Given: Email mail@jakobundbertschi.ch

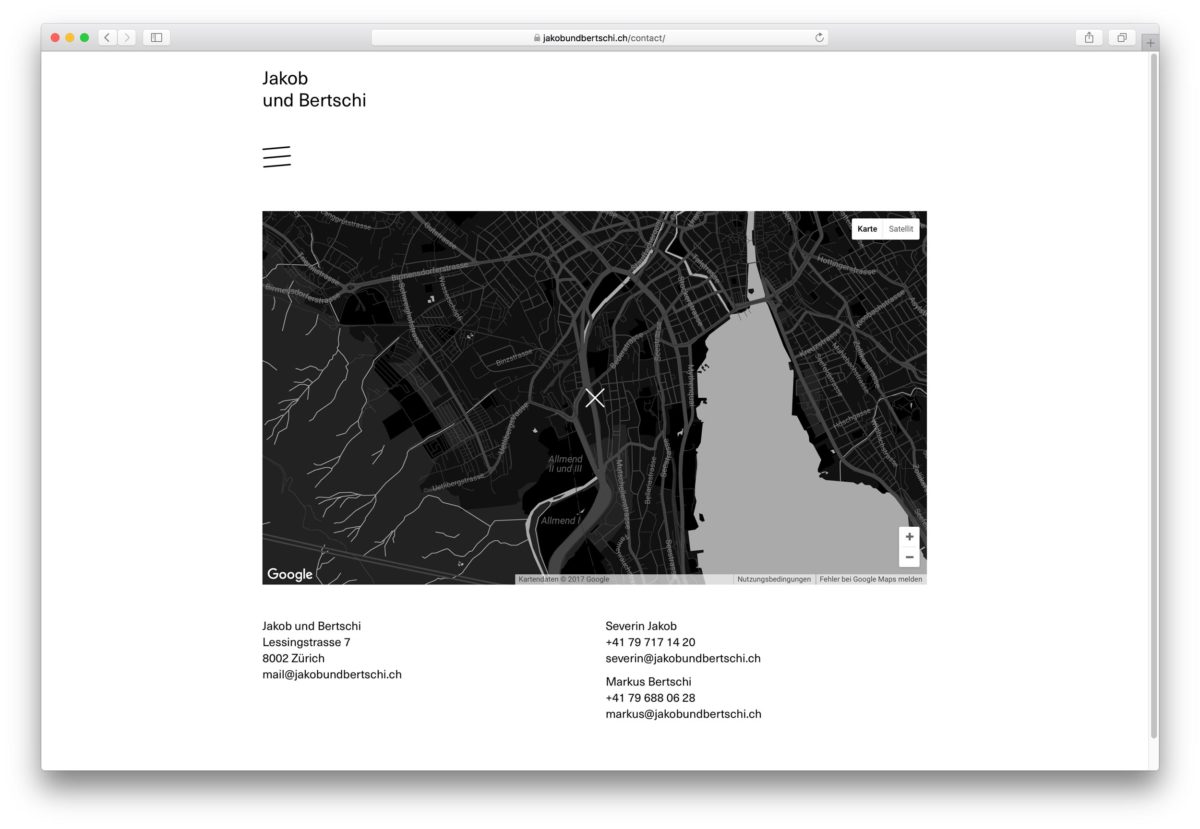Looking at the screenshot, I should click(332, 674).
